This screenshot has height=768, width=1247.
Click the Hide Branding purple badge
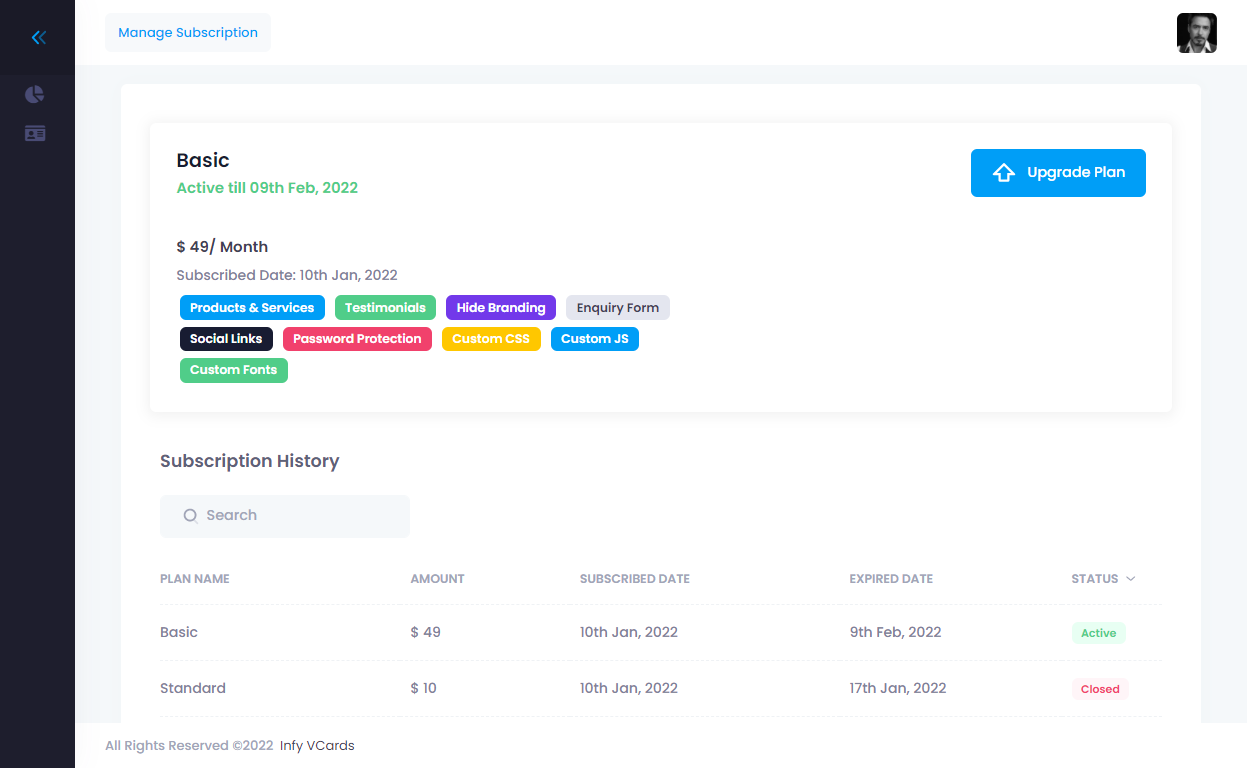point(500,308)
